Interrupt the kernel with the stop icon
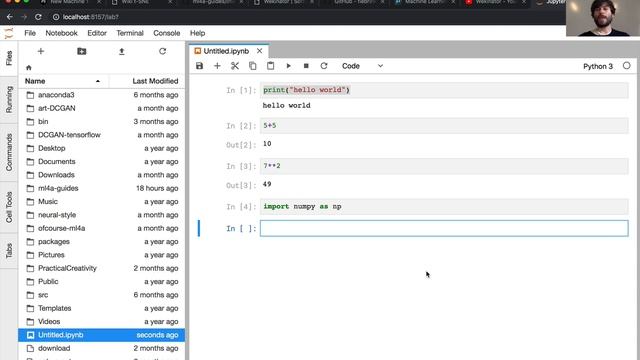Screen dimensions: 640x360 point(306,66)
